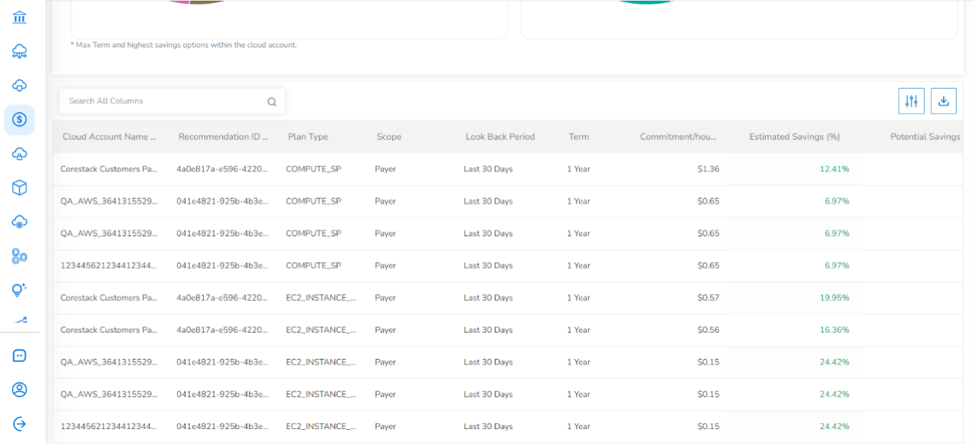The height and width of the screenshot is (444, 975).
Task: Click the $0.56 commitment value
Action: pyautogui.click(x=708, y=330)
